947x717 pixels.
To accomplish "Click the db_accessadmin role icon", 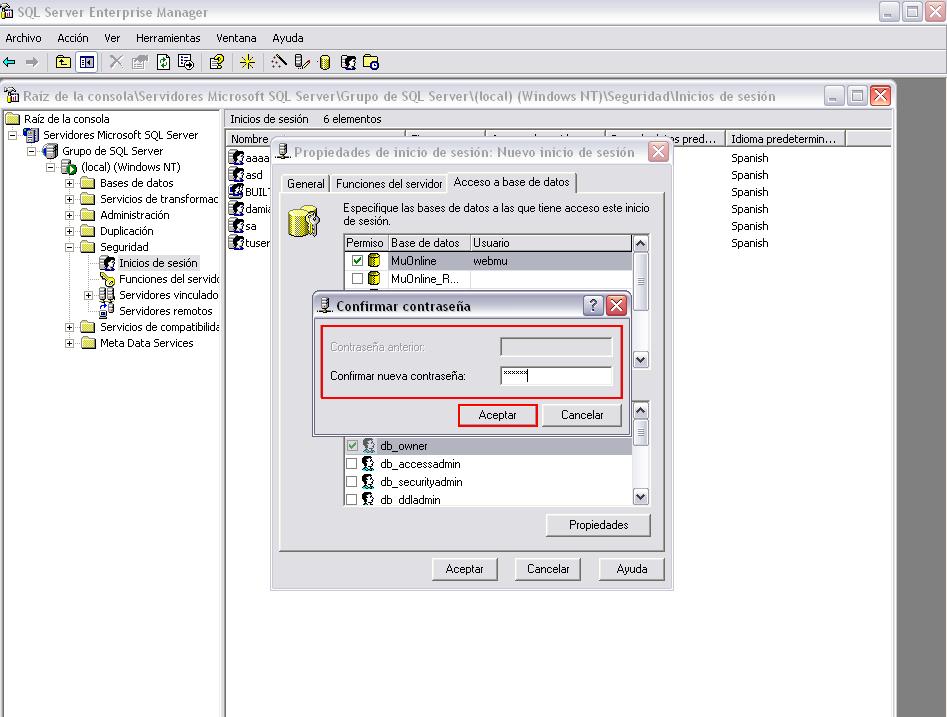I will point(368,464).
